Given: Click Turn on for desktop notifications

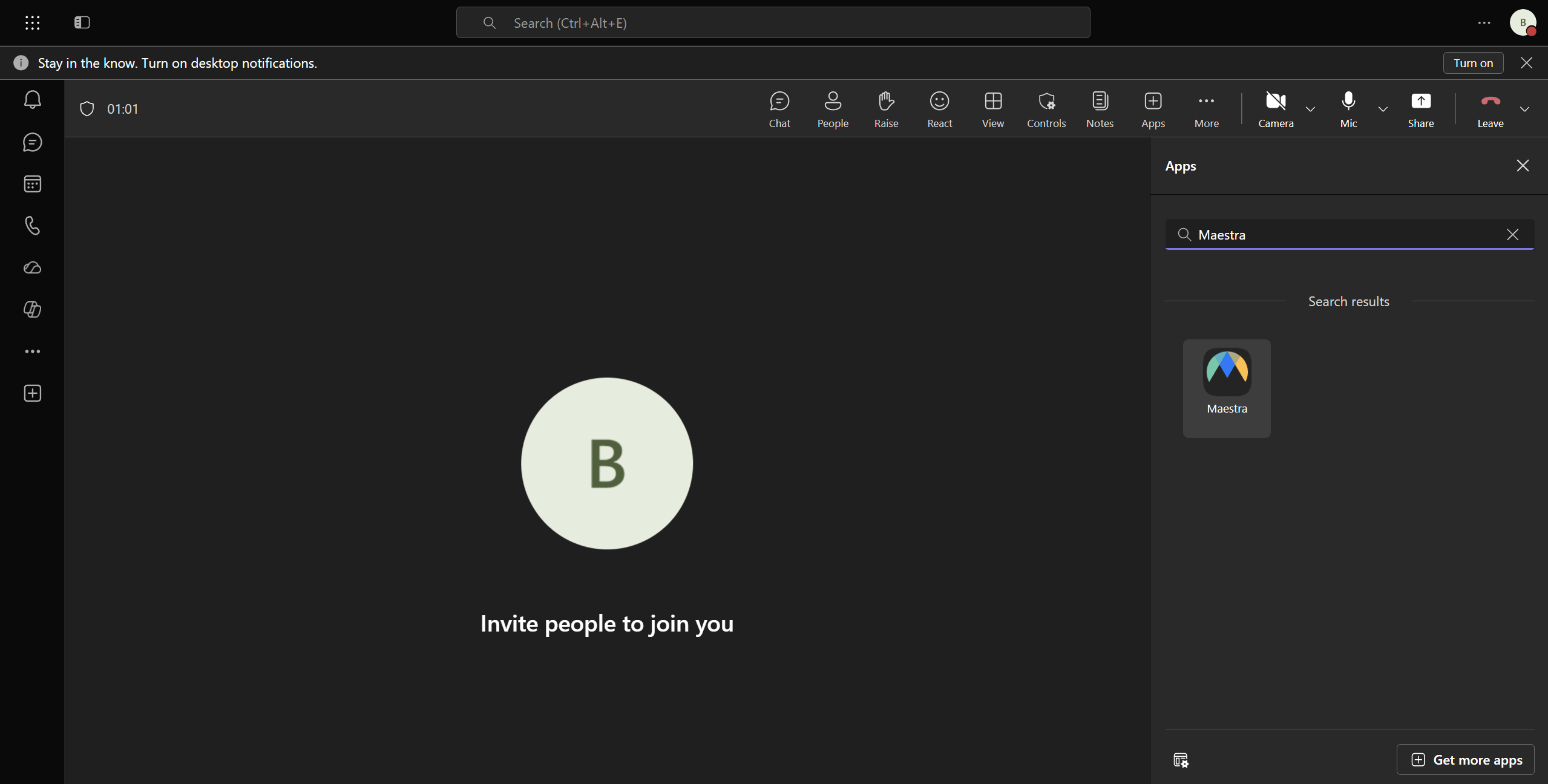Looking at the screenshot, I should pos(1473,63).
